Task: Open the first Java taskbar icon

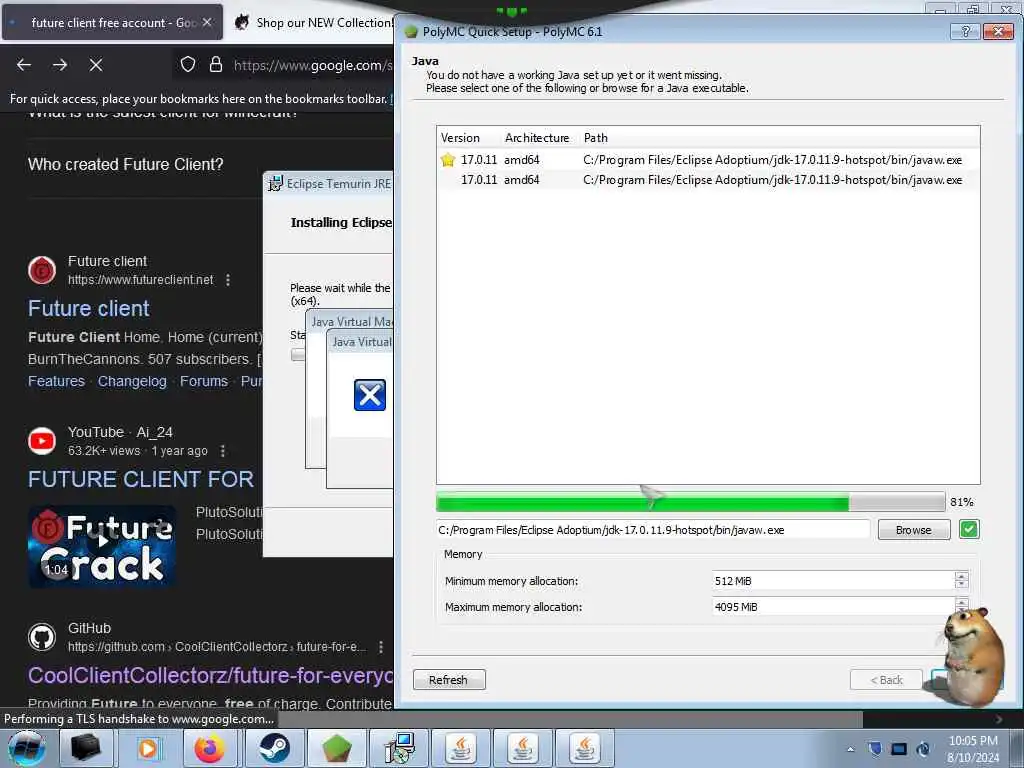Action: (x=461, y=748)
